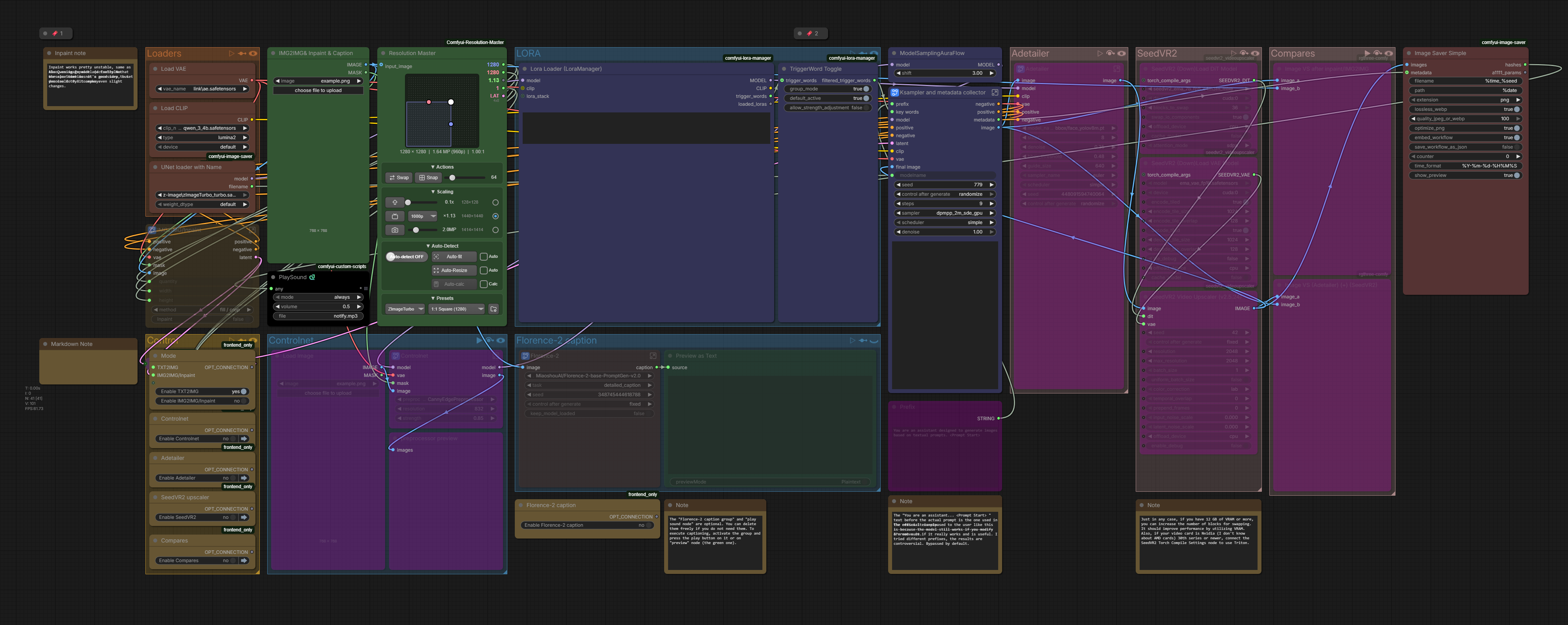1568x625 pixels.
Task: Mute the Compares group via its mute icon
Action: pyautogui.click(x=1377, y=53)
